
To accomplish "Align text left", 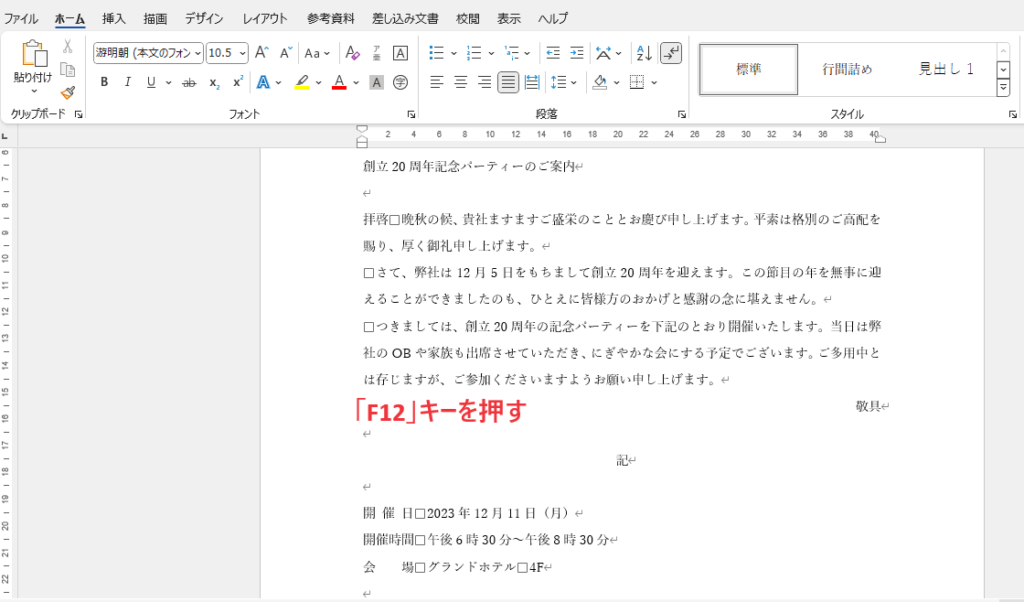I will coord(437,83).
